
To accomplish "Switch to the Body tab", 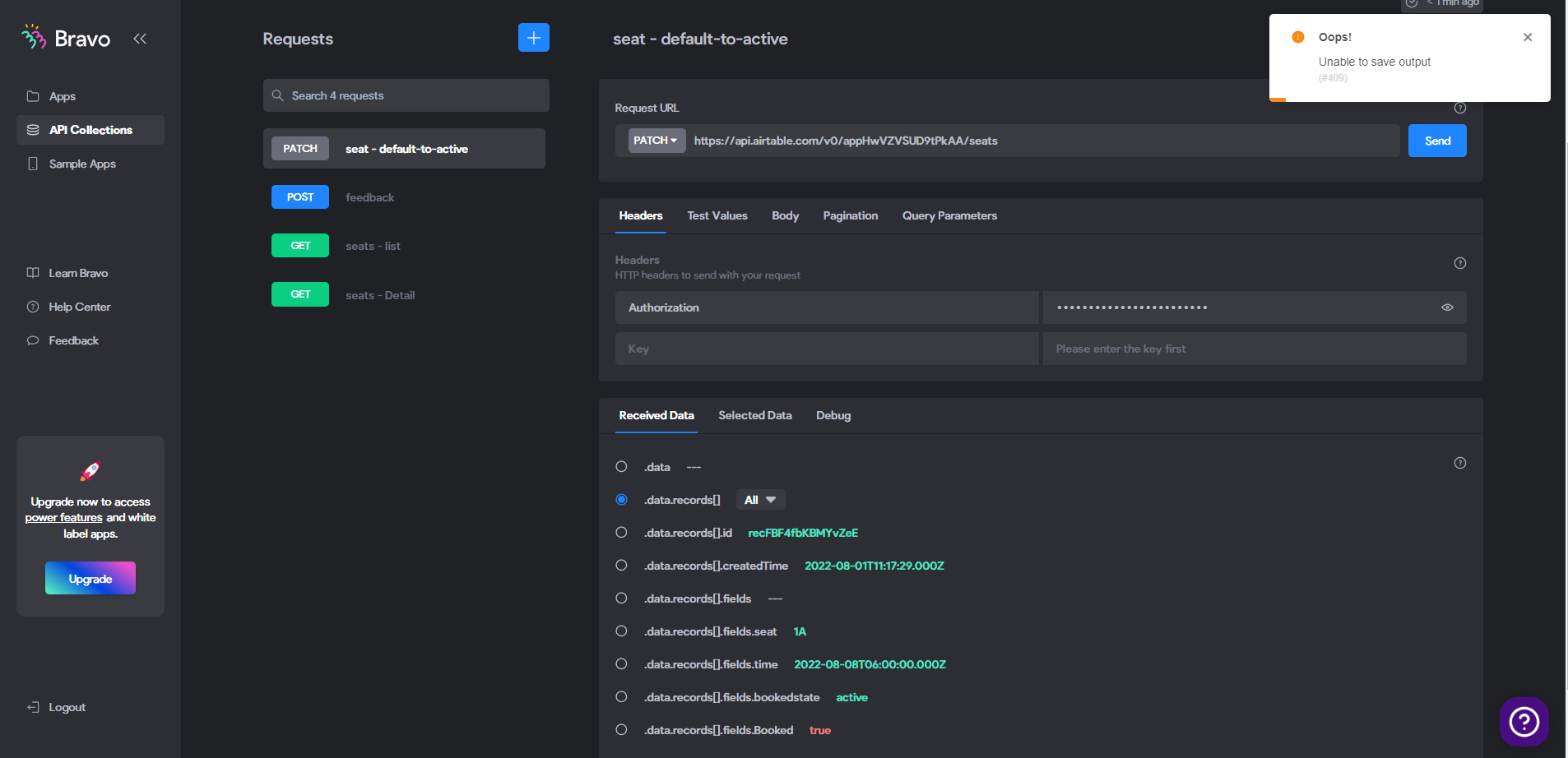I will click(x=785, y=215).
